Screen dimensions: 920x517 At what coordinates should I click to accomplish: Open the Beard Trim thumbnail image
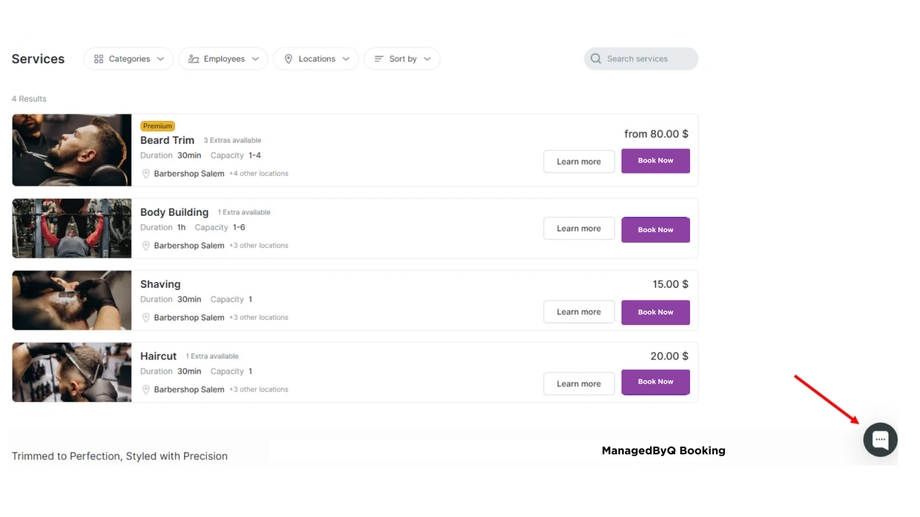[72, 150]
